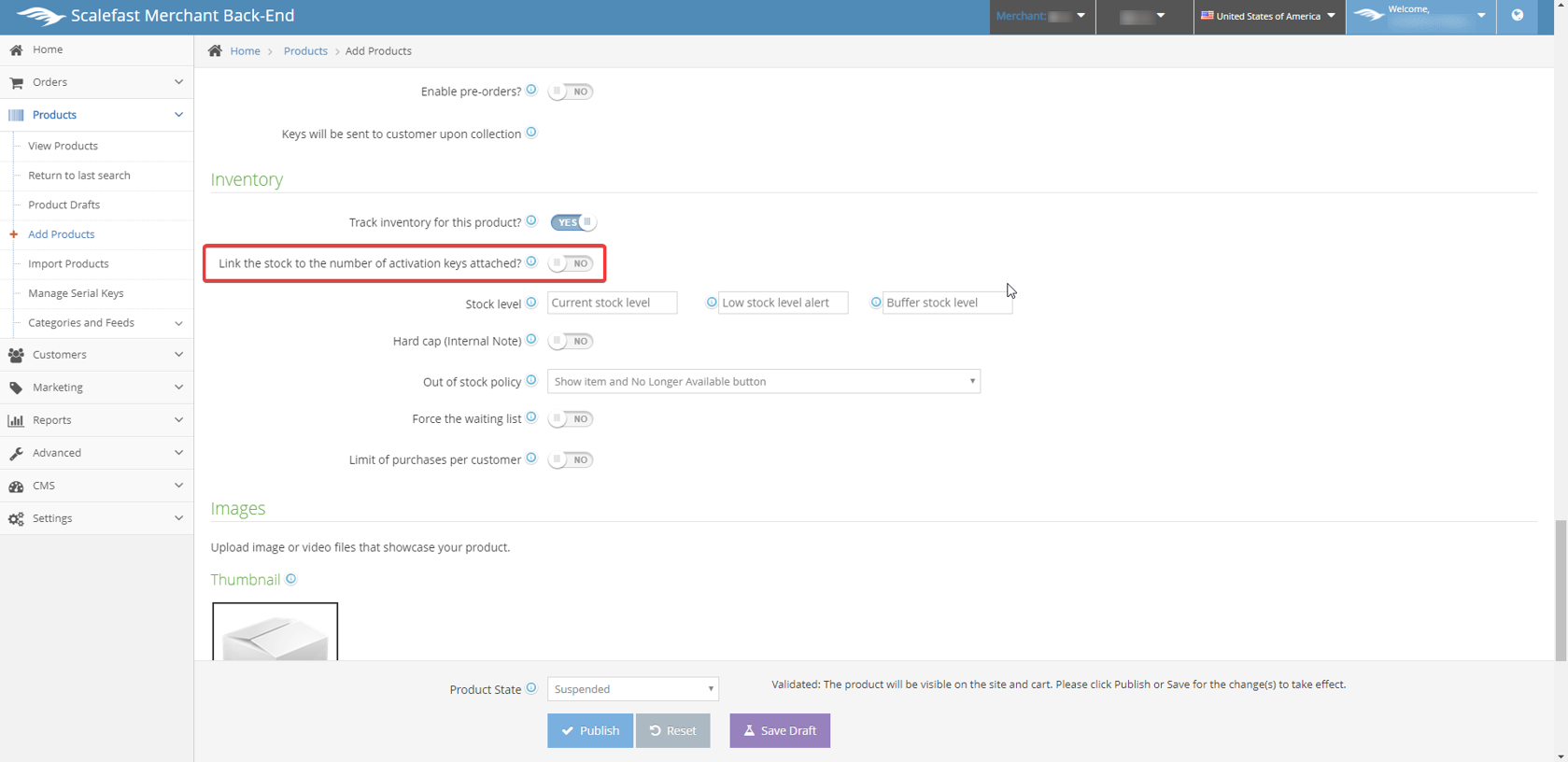Image resolution: width=1568 pixels, height=762 pixels.
Task: Click info icon next to Track inventory
Action: click(x=531, y=221)
